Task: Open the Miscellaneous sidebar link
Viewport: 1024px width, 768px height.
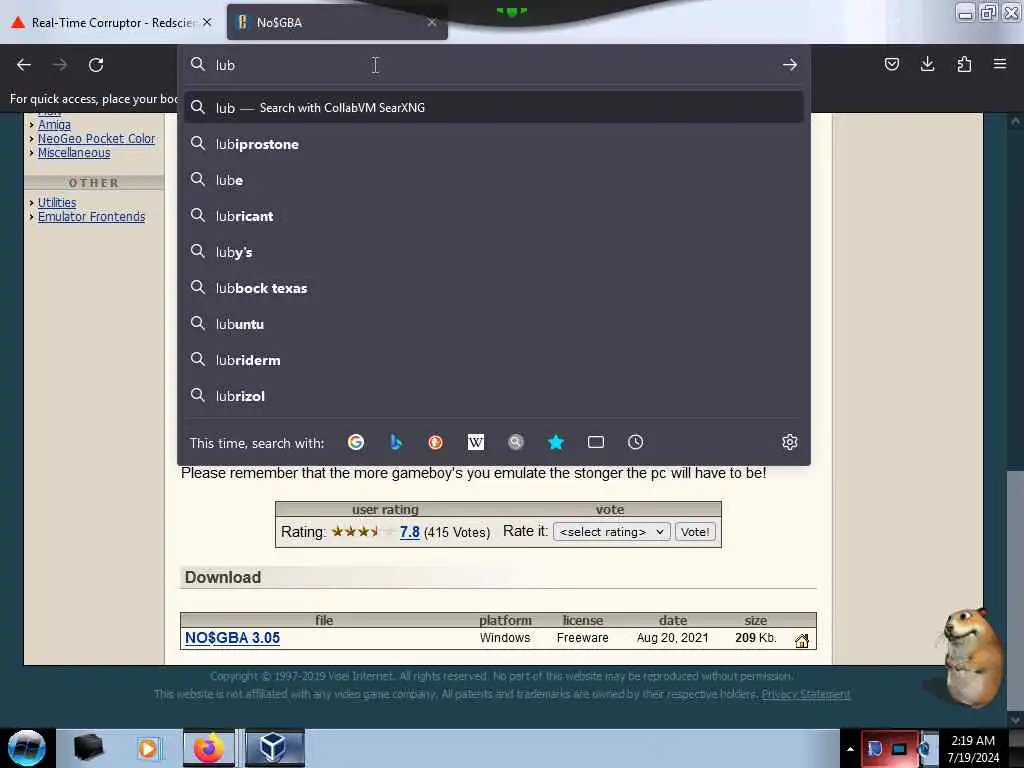Action: click(x=74, y=153)
